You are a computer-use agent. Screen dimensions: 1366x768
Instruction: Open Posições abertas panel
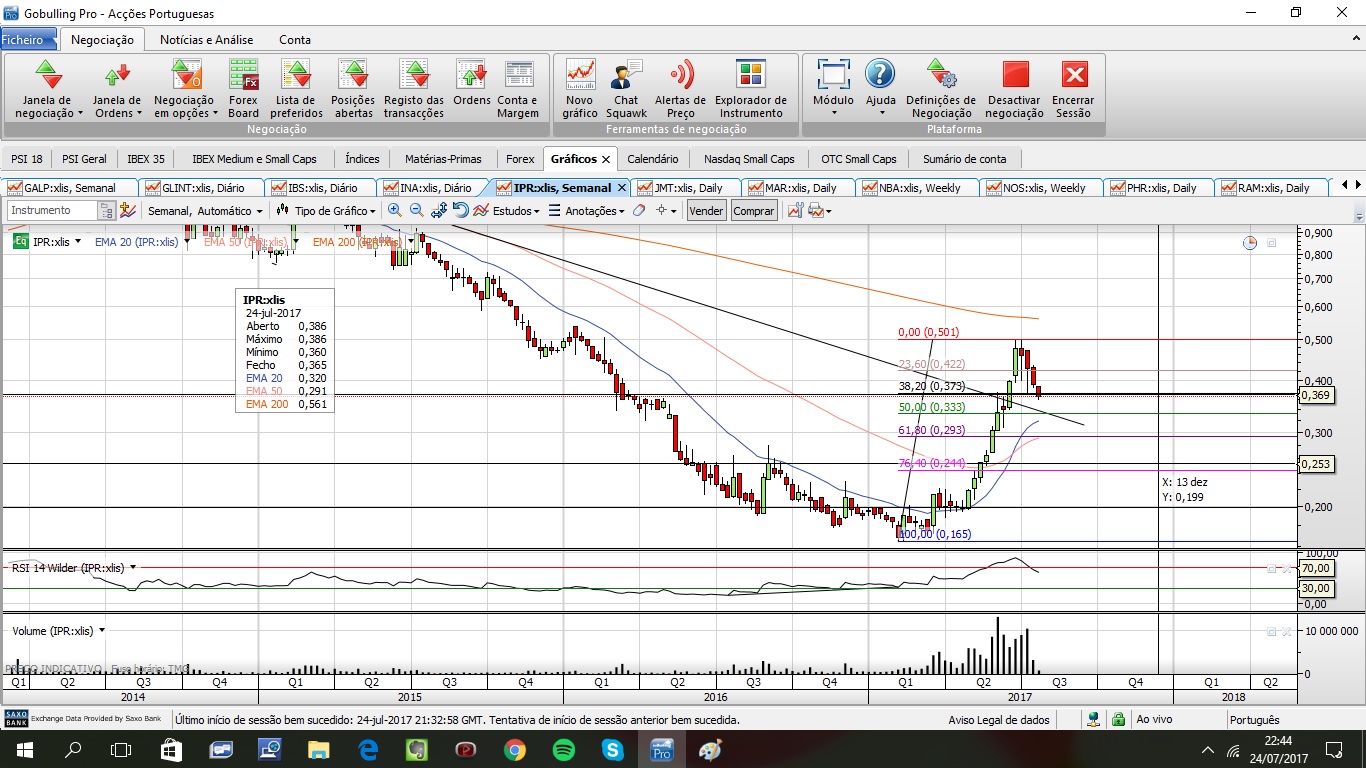352,87
